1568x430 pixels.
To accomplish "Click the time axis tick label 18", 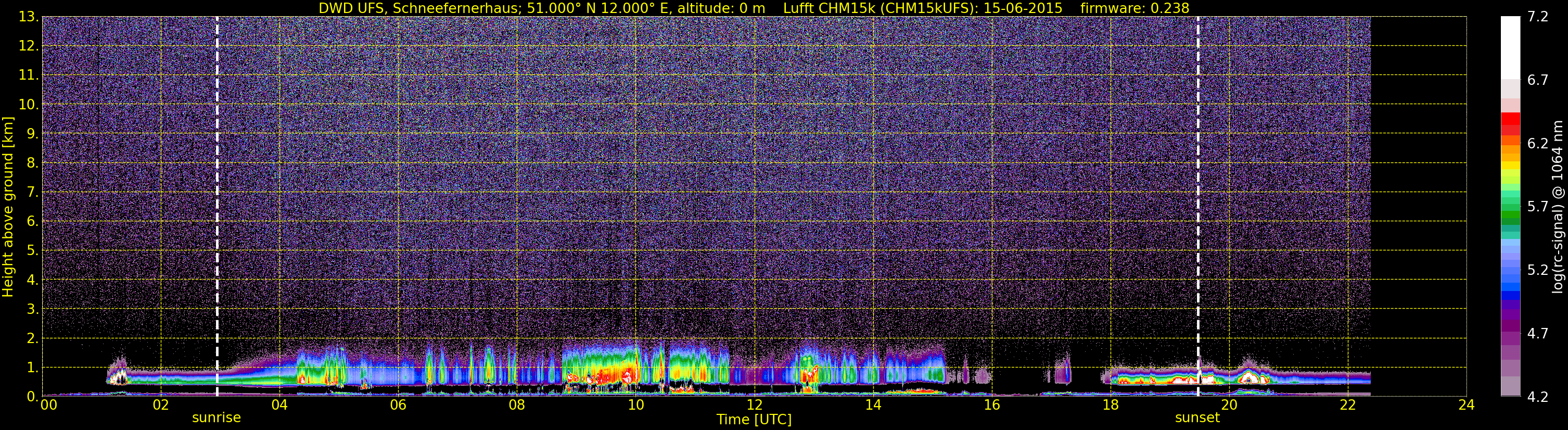I will click(x=1110, y=406).
